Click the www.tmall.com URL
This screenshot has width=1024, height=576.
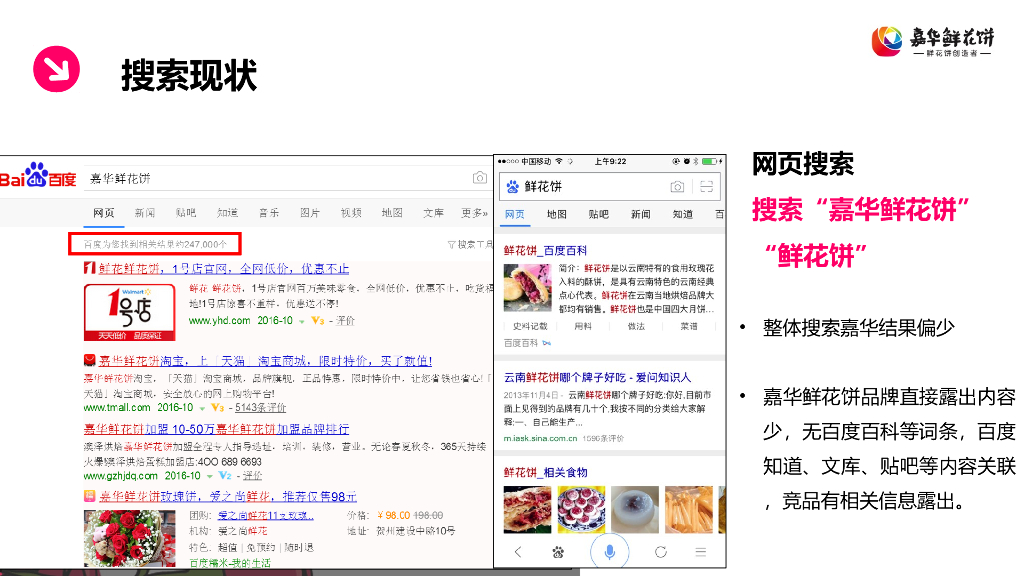[x=117, y=408]
